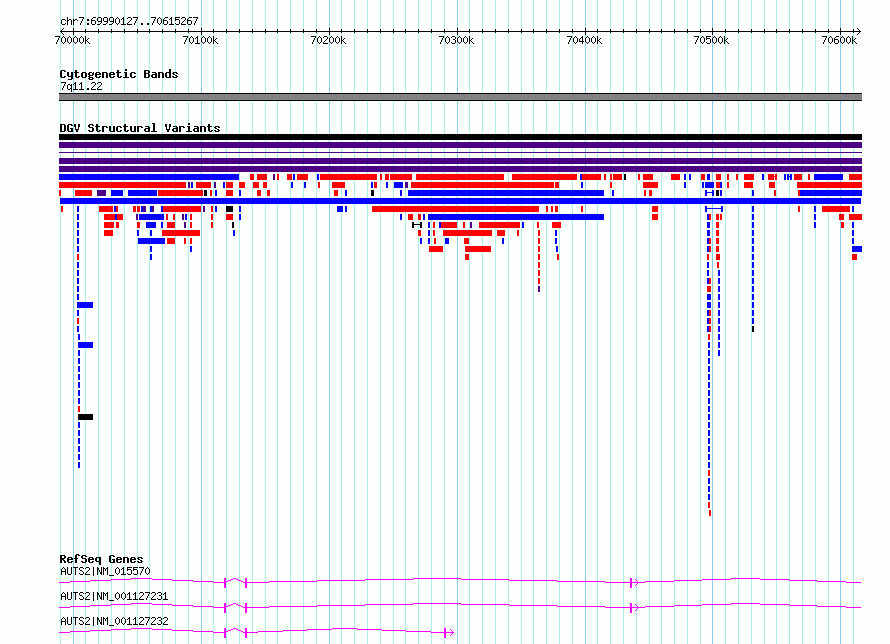Open the Cytogenetic Bands track title
The height and width of the screenshot is (644, 890).
(119, 74)
